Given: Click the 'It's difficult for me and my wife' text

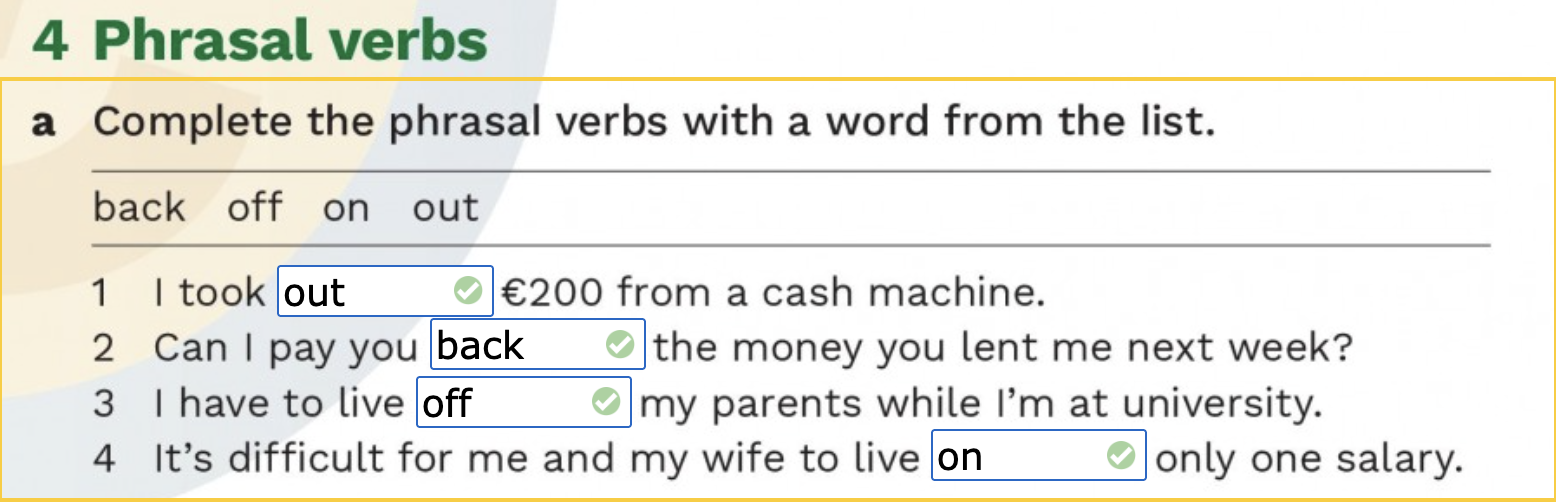Looking at the screenshot, I should (x=535, y=458).
